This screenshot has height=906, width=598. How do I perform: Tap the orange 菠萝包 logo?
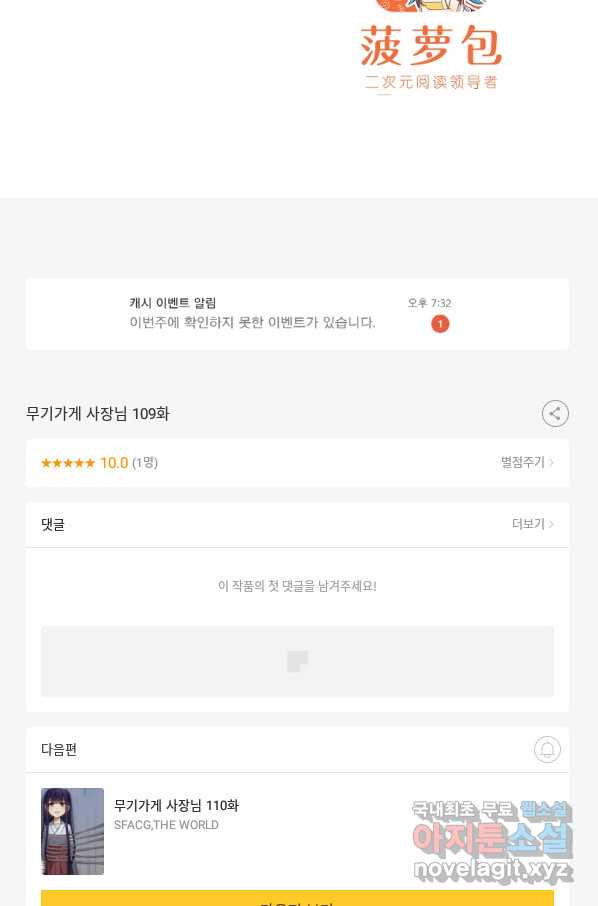pos(430,46)
